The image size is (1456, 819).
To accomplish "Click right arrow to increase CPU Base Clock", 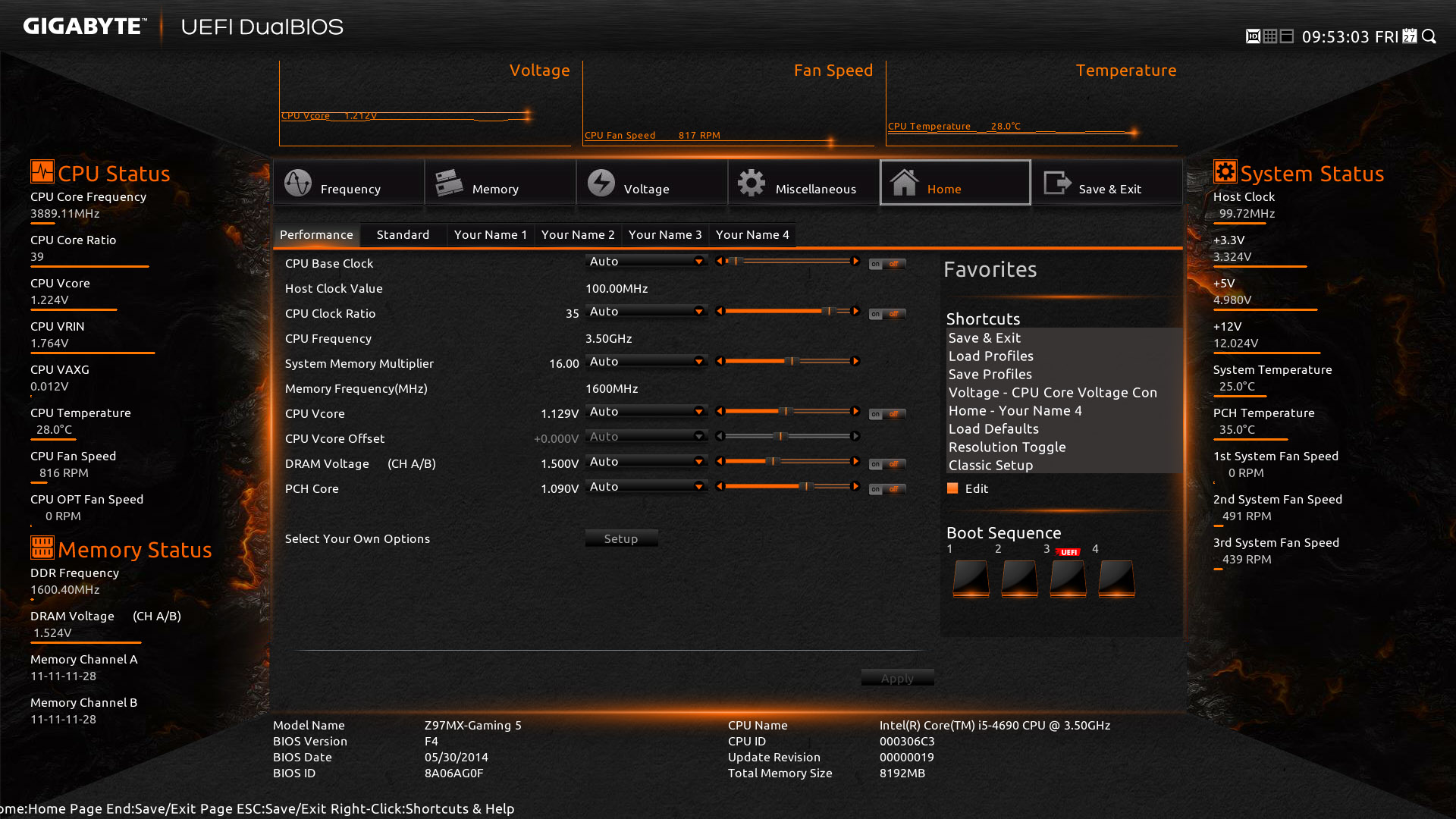I will tap(855, 261).
